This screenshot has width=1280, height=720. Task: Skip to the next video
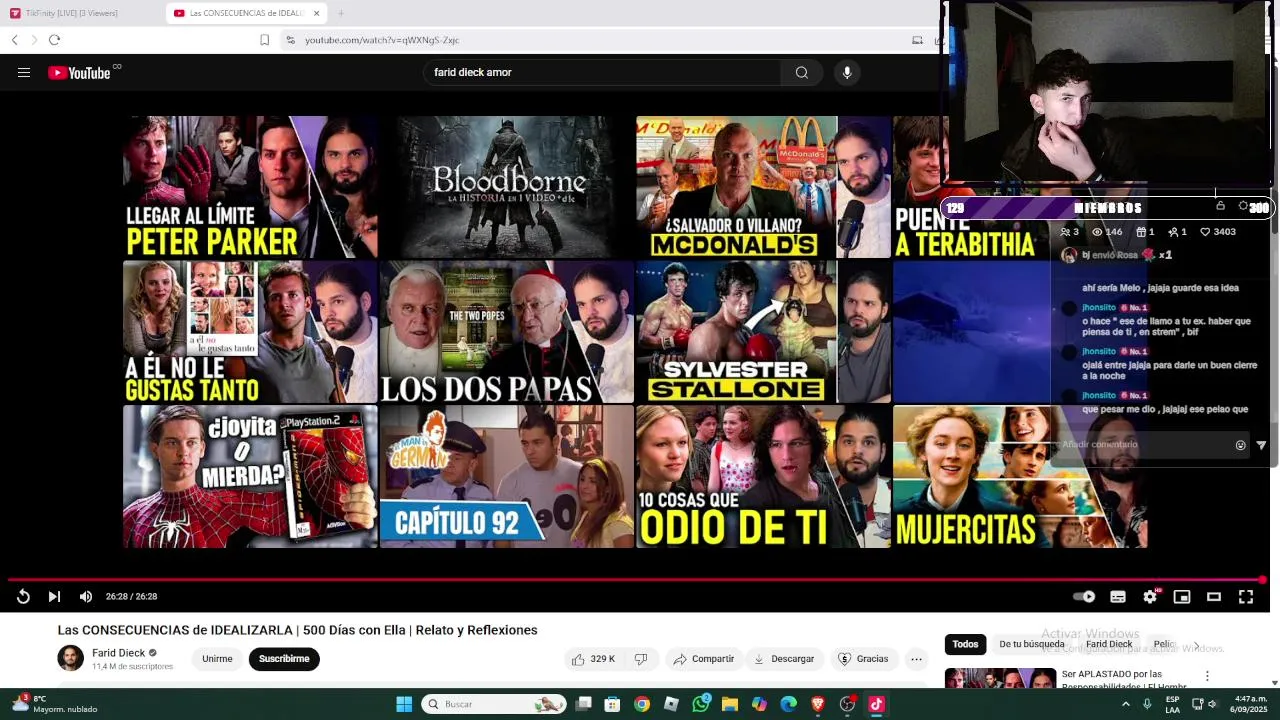pos(54,596)
